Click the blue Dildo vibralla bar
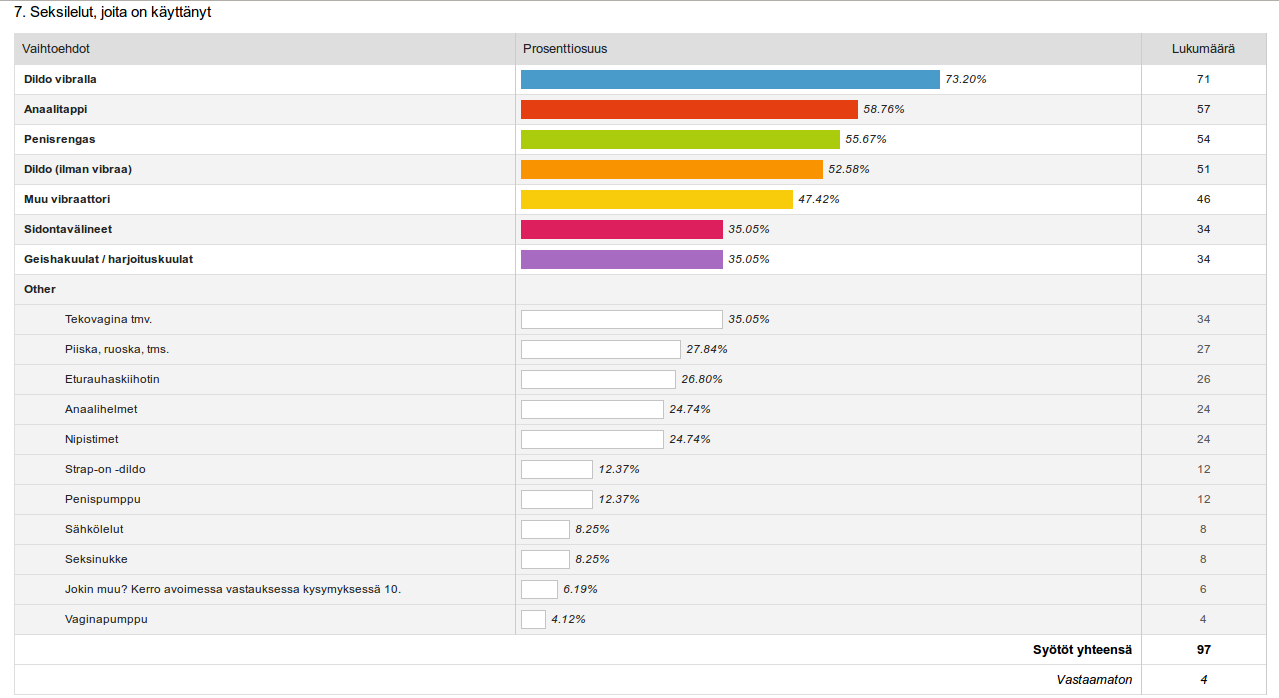This screenshot has width=1279, height=698. point(730,79)
